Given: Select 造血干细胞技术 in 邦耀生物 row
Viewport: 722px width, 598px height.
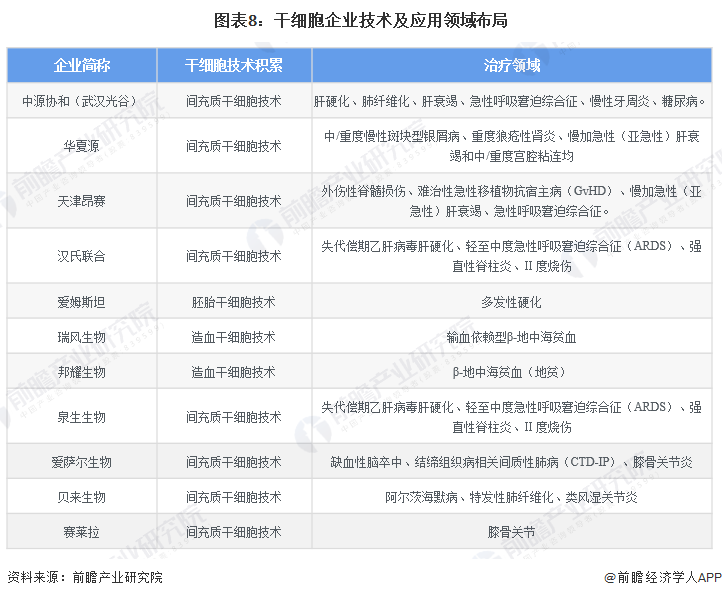Looking at the screenshot, I should point(234,372).
